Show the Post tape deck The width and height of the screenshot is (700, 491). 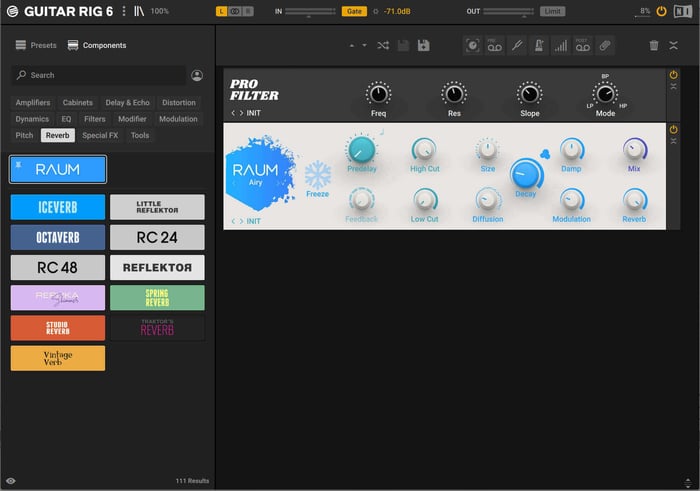pyautogui.click(x=583, y=46)
